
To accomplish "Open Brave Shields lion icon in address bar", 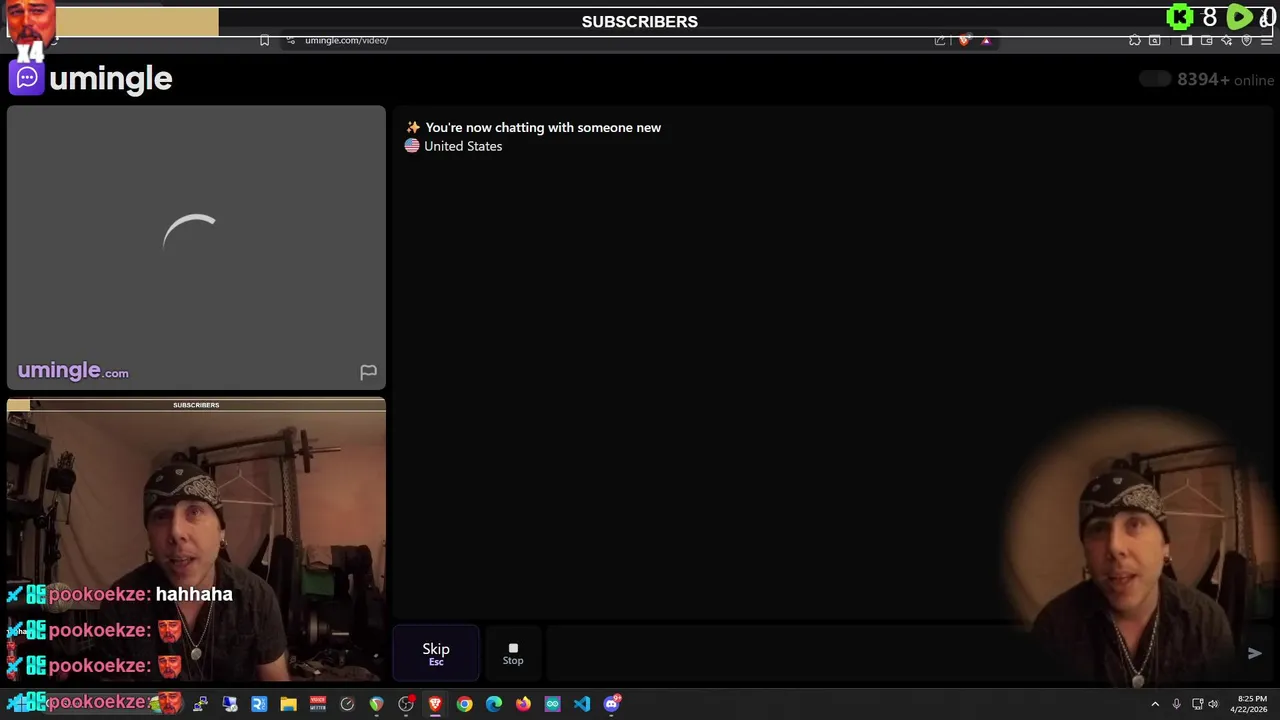I will [964, 40].
